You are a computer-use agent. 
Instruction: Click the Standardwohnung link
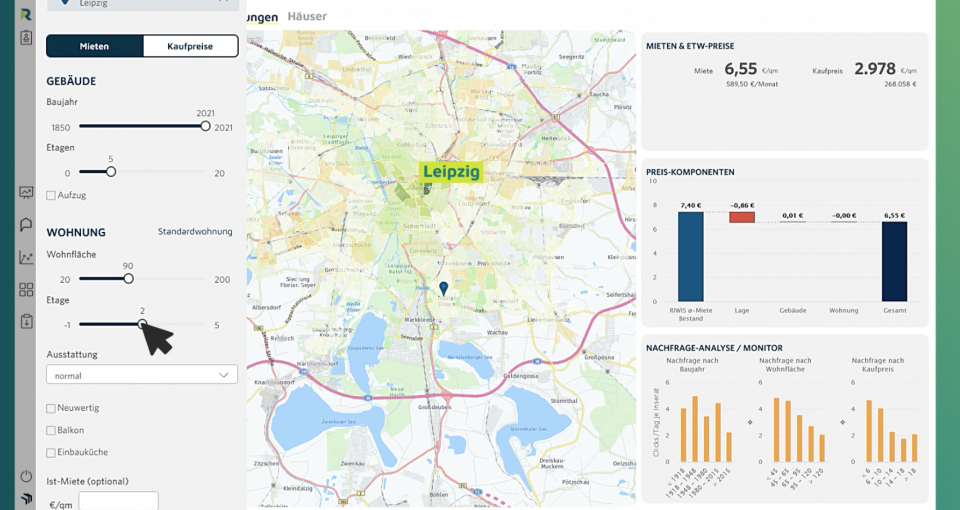[x=195, y=232]
